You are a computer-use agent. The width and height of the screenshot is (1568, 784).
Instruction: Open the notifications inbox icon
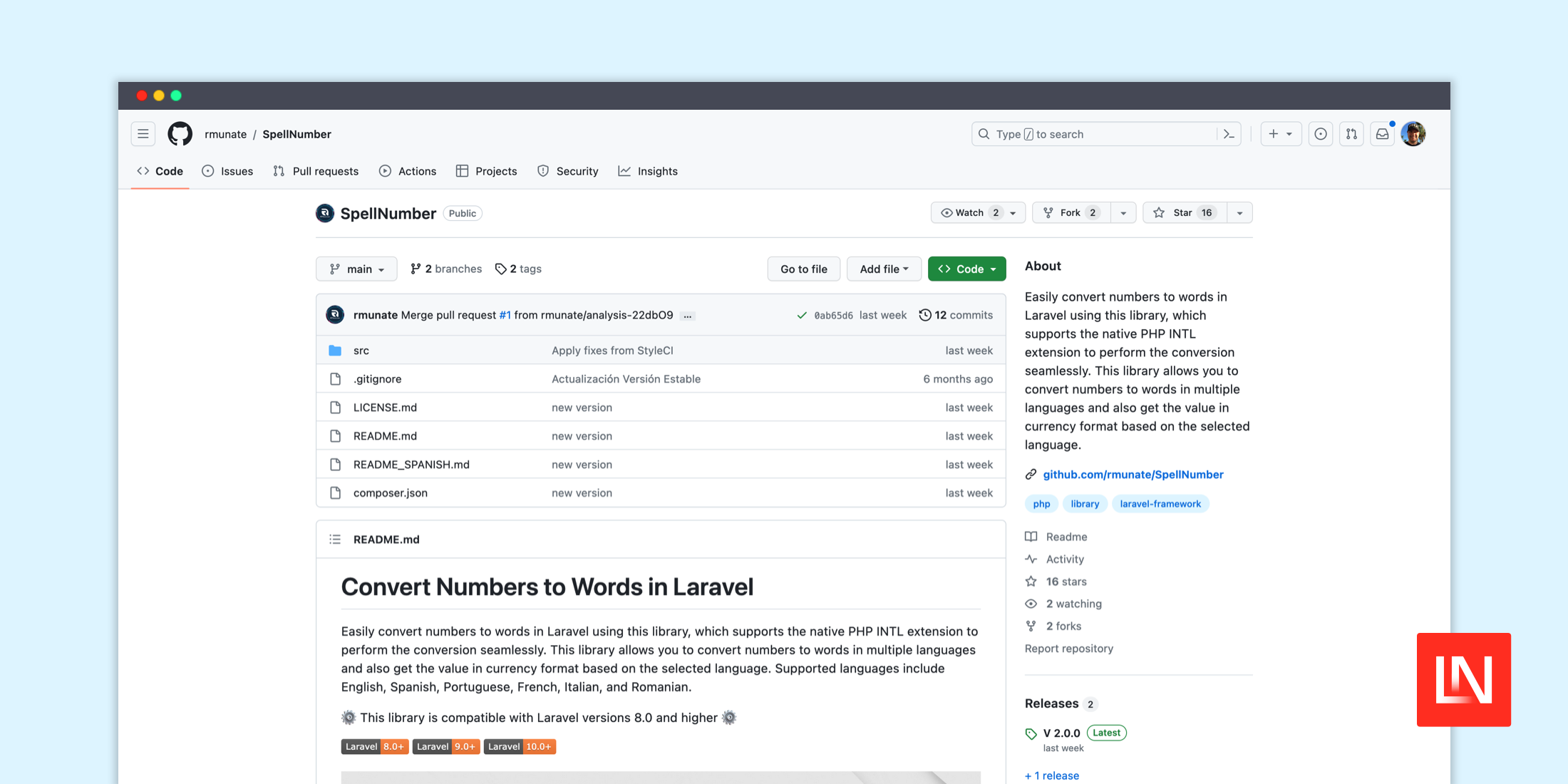point(1382,134)
